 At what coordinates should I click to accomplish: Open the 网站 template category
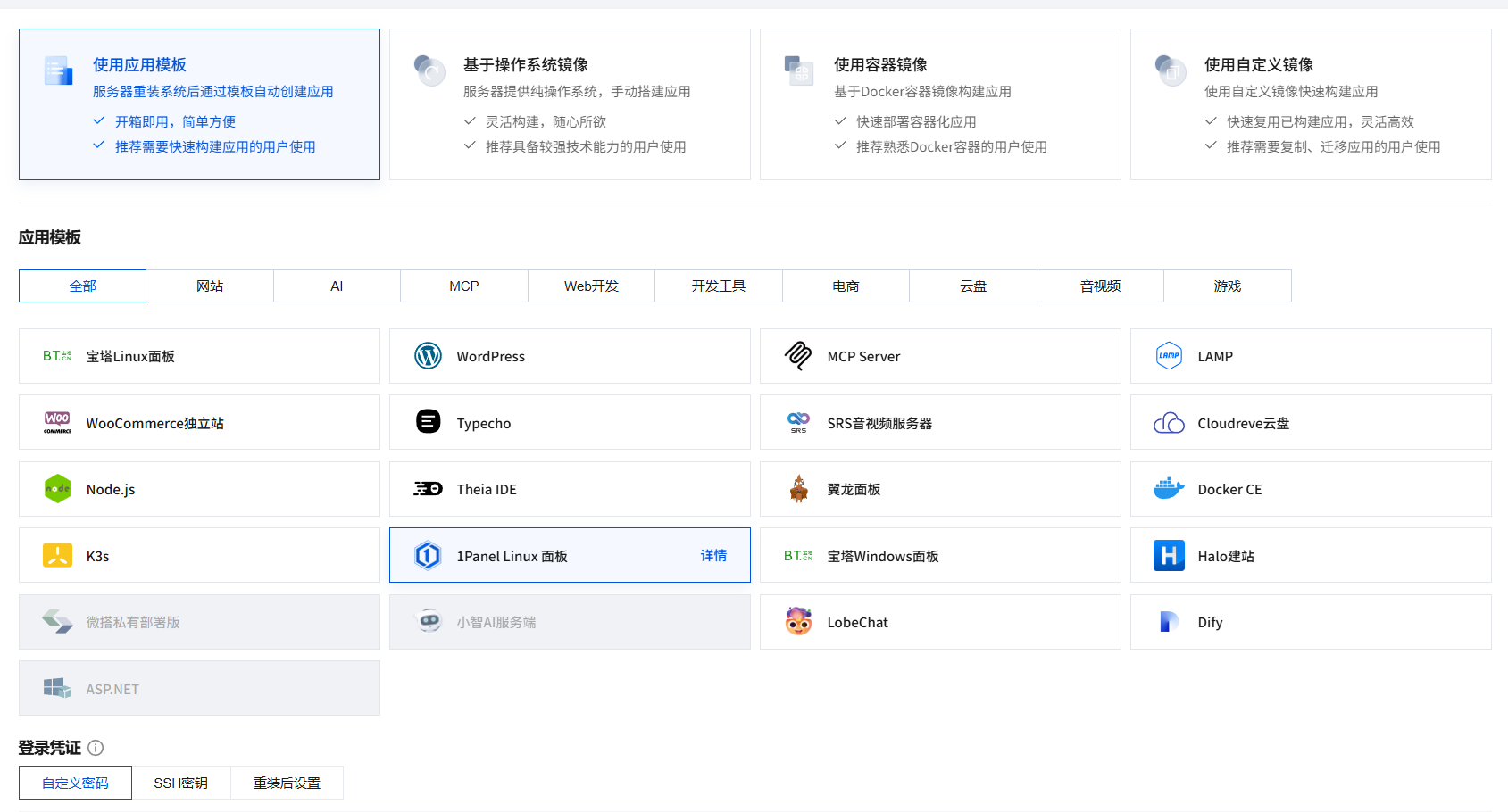pyautogui.click(x=209, y=286)
